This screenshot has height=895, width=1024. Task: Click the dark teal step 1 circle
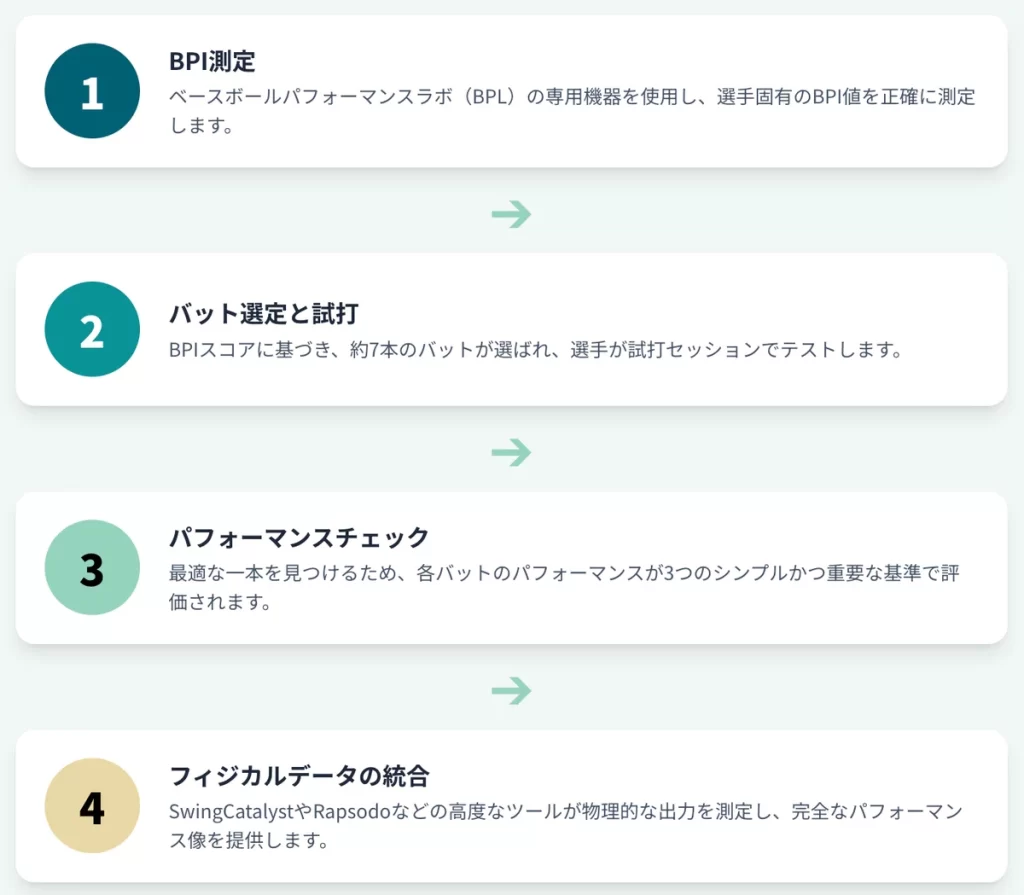click(92, 91)
